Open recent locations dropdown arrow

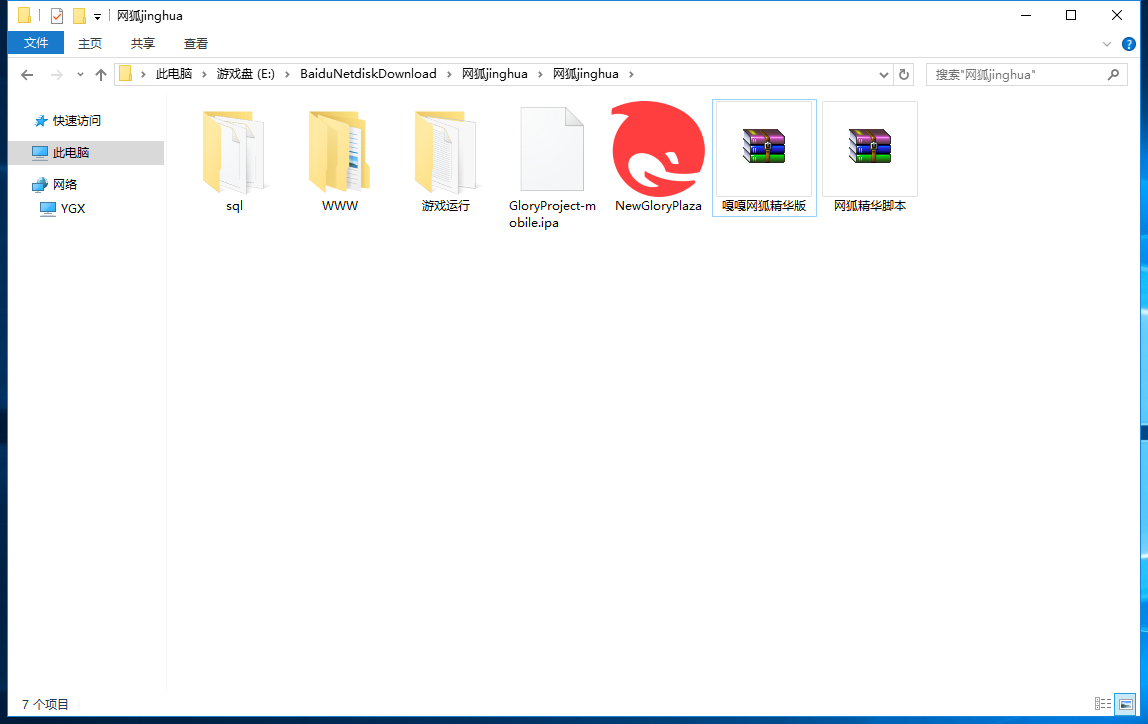pos(80,74)
